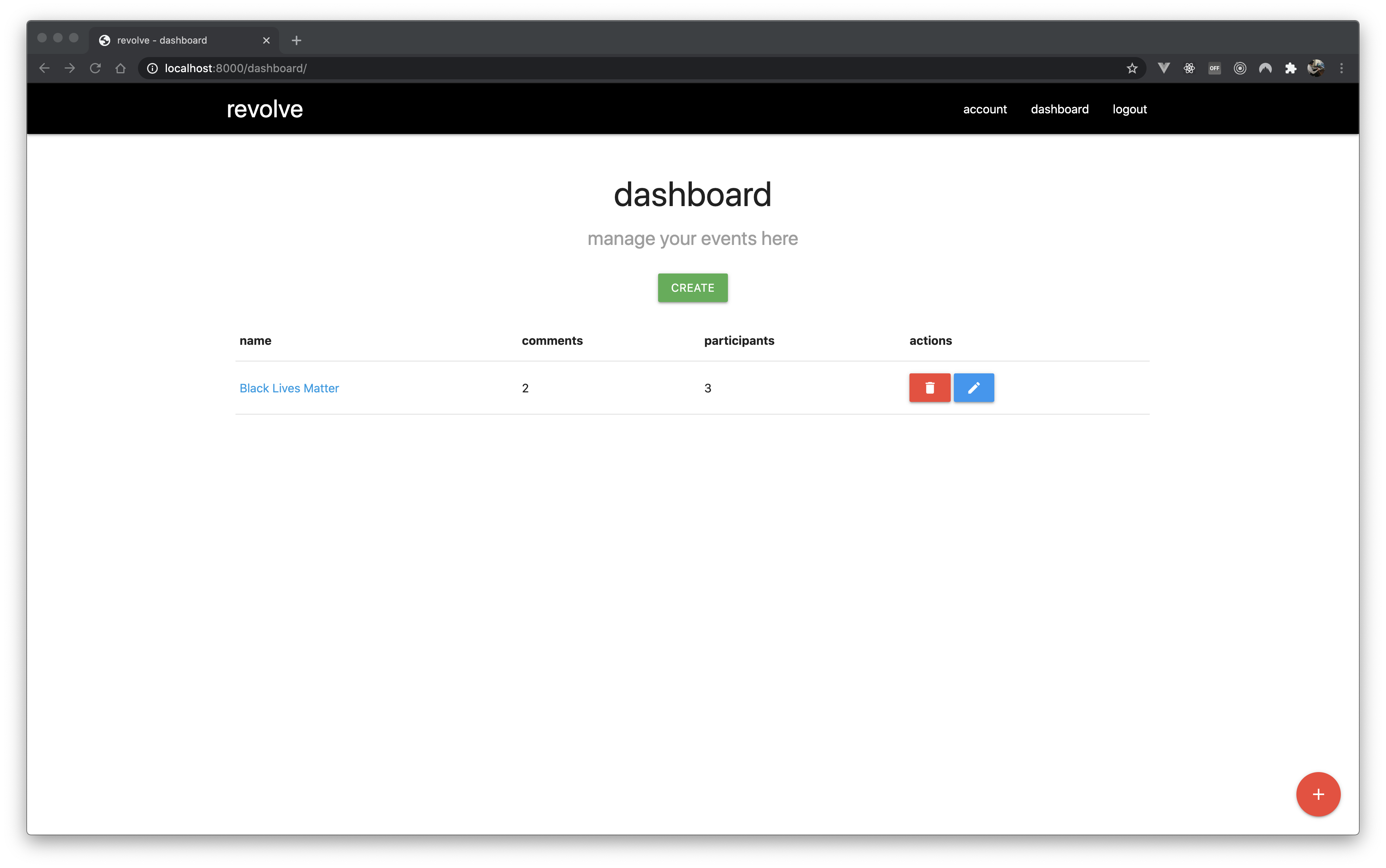Go to browser home page
Viewport: 1386px width, 868px height.
point(121,68)
